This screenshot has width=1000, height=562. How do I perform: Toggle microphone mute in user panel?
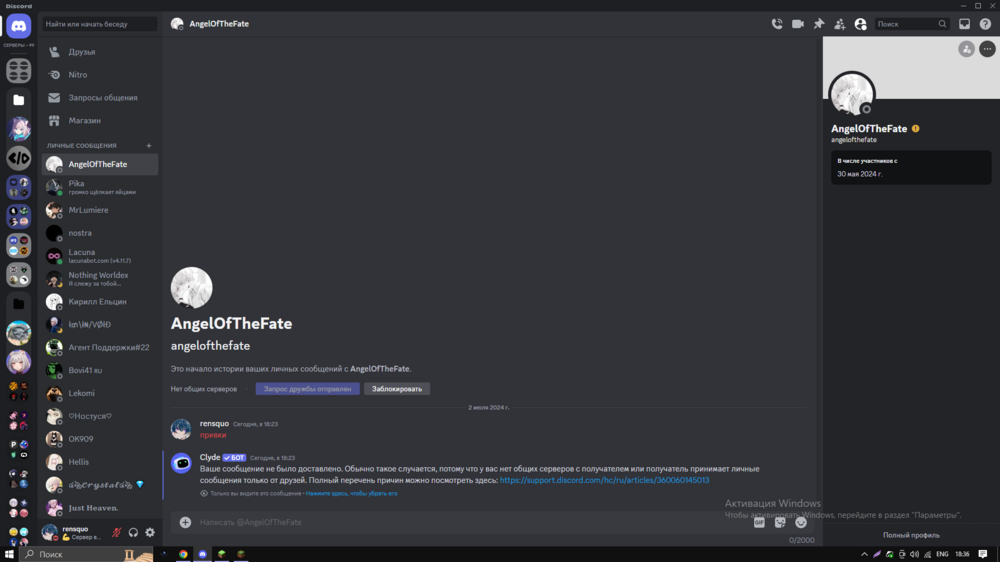click(x=117, y=532)
